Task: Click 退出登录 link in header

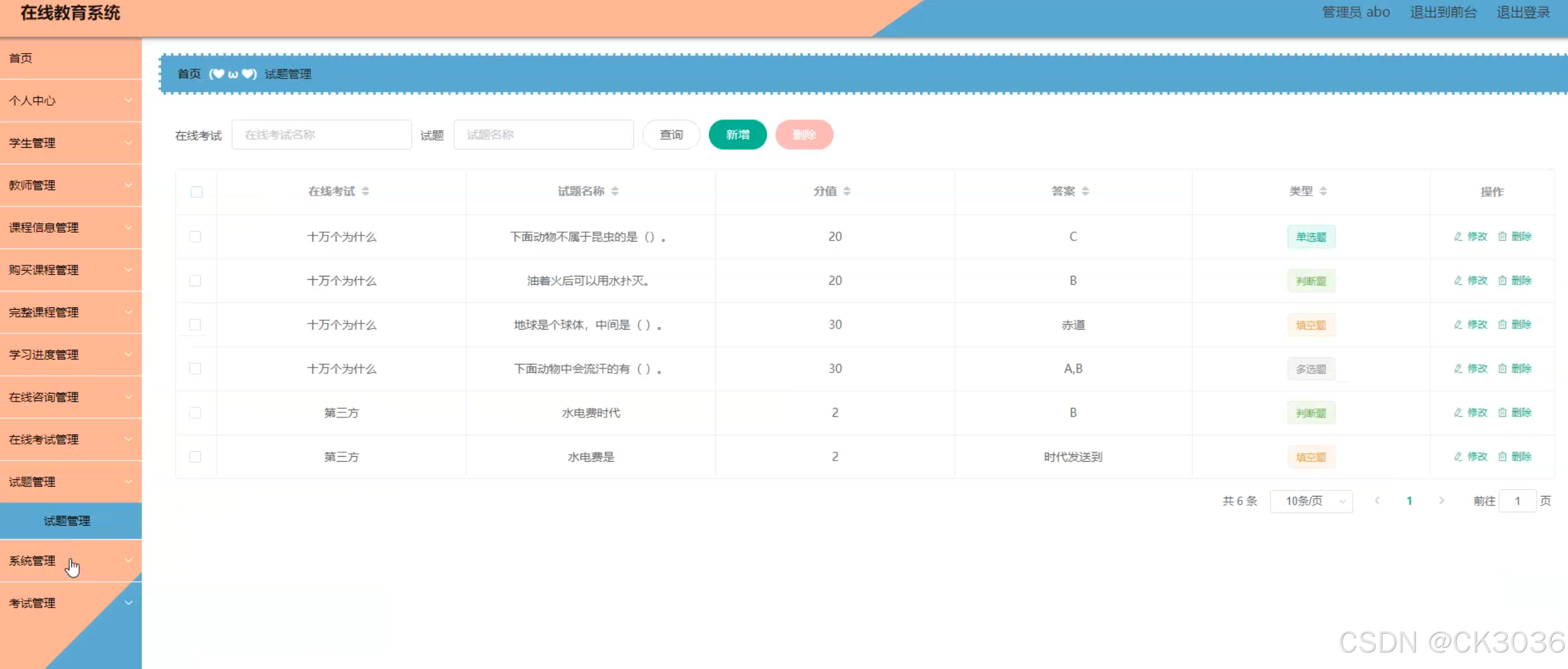Action: [1523, 12]
